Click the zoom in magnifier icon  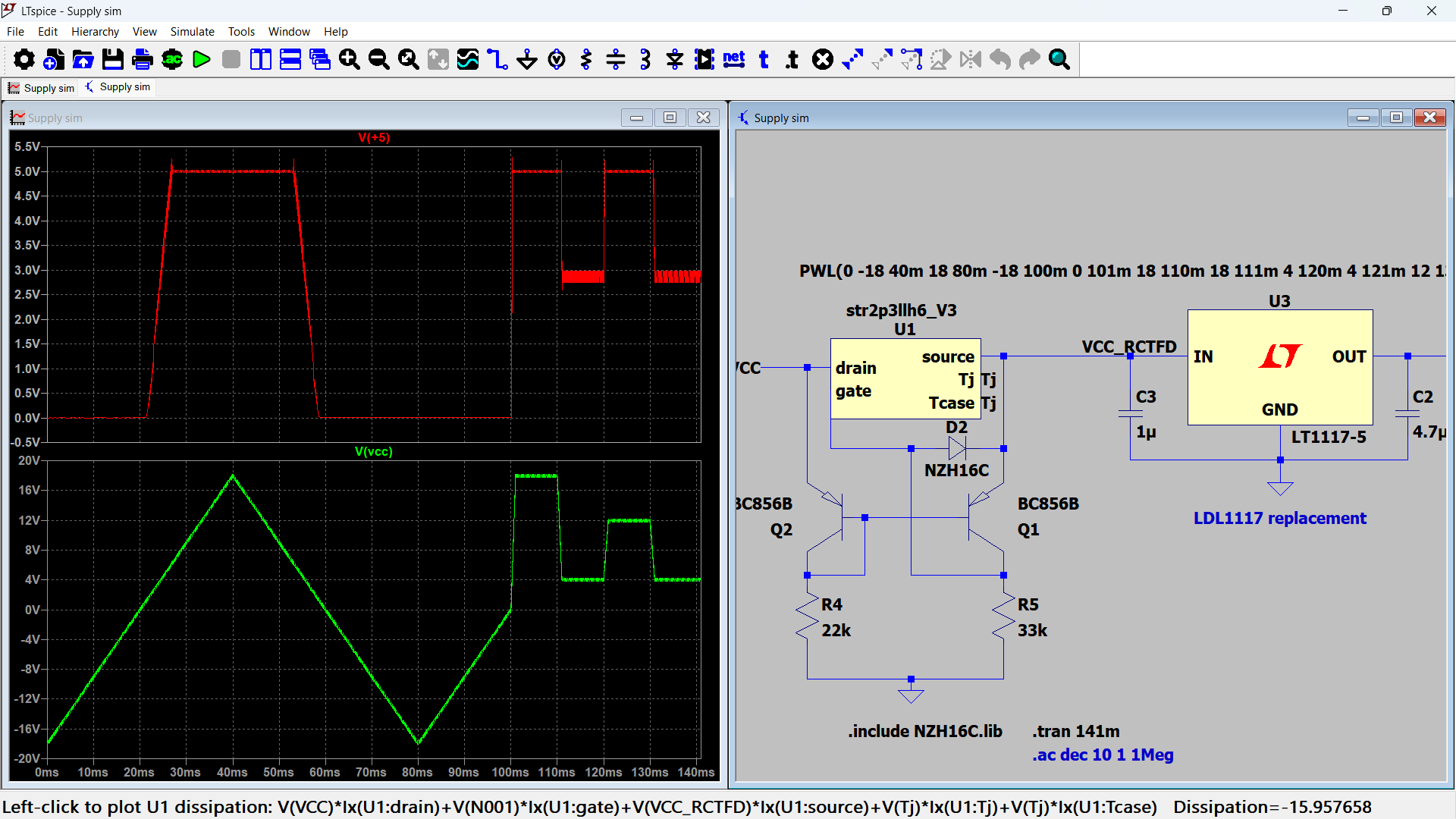[x=350, y=59]
